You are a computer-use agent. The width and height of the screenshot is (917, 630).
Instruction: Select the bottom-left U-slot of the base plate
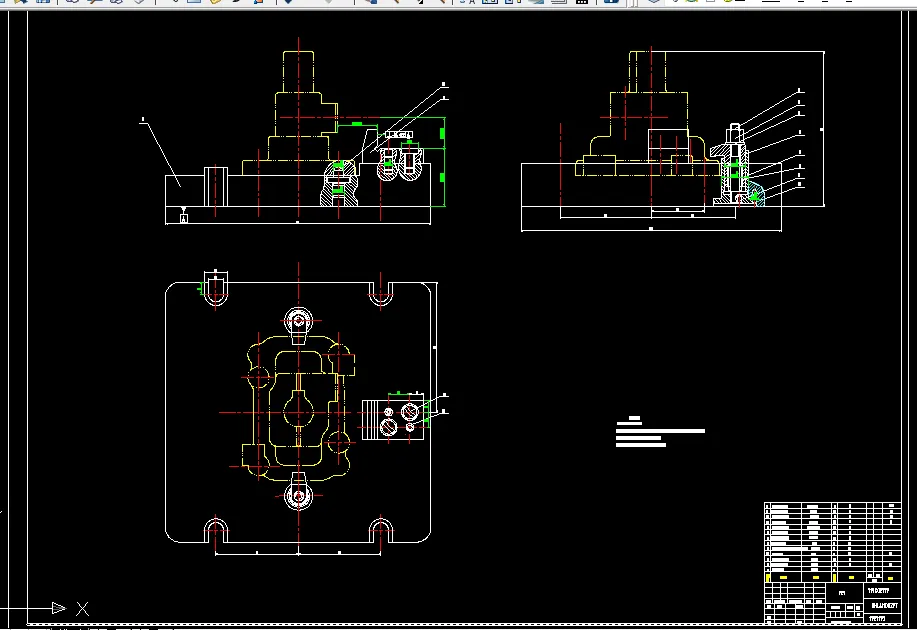coord(216,531)
